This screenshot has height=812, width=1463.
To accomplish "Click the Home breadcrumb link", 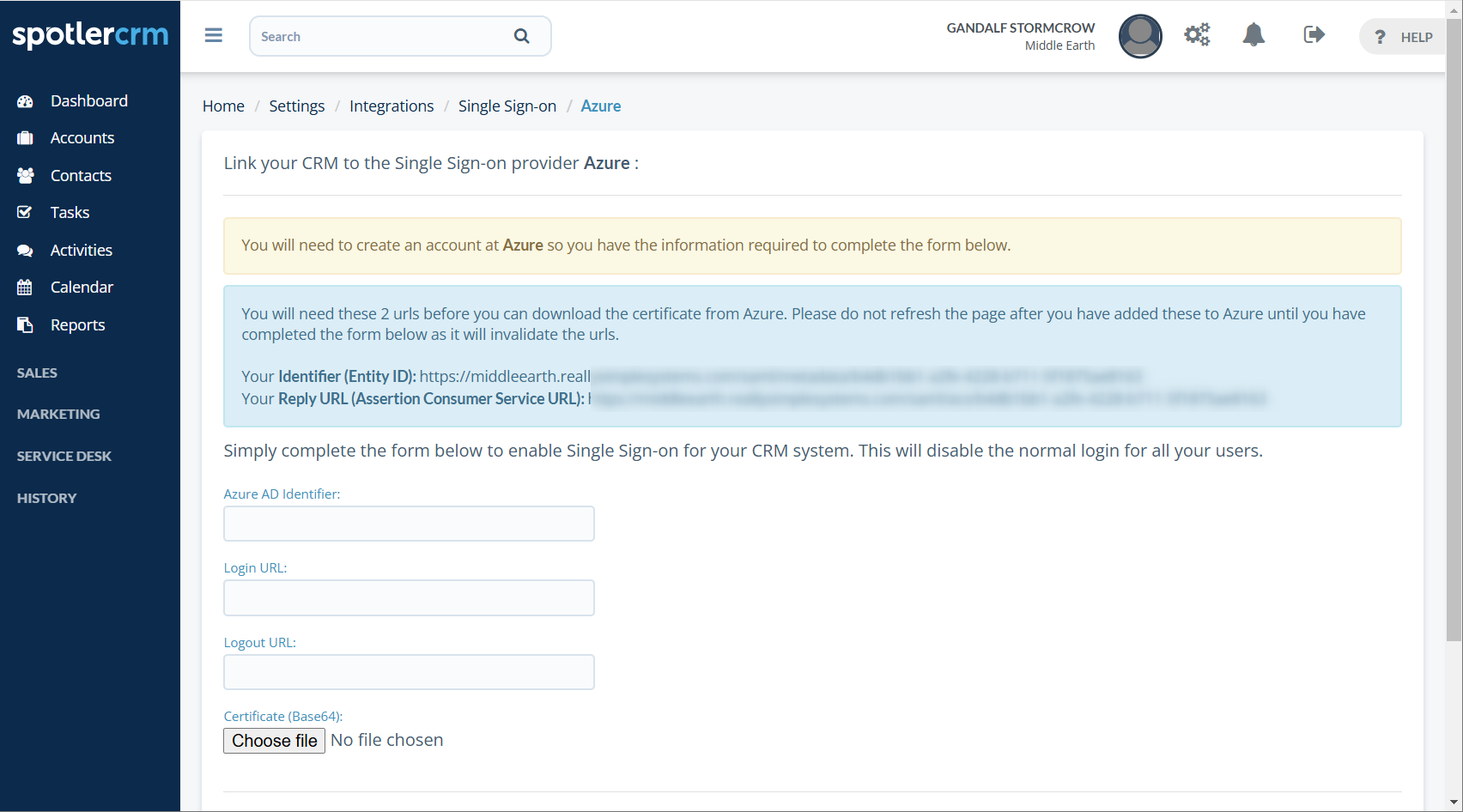I will tap(223, 106).
